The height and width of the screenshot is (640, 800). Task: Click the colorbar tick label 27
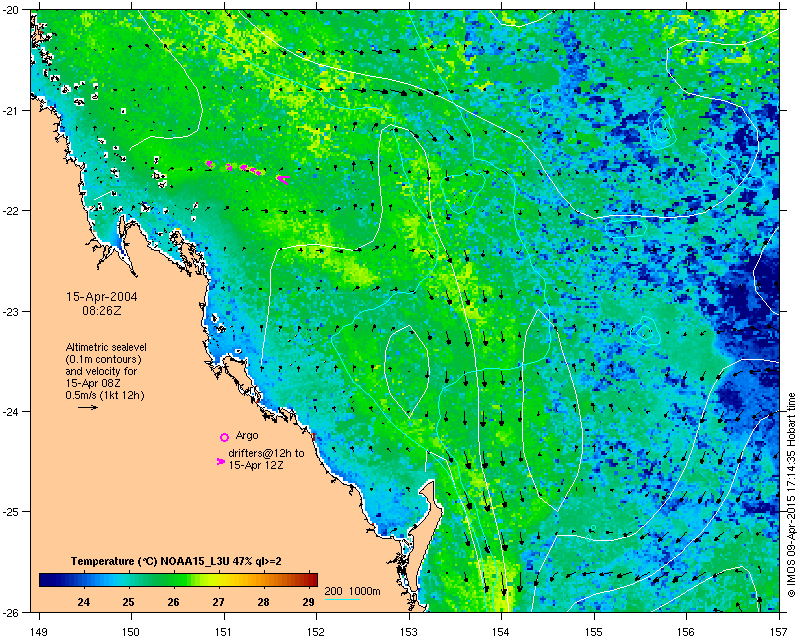click(x=218, y=602)
